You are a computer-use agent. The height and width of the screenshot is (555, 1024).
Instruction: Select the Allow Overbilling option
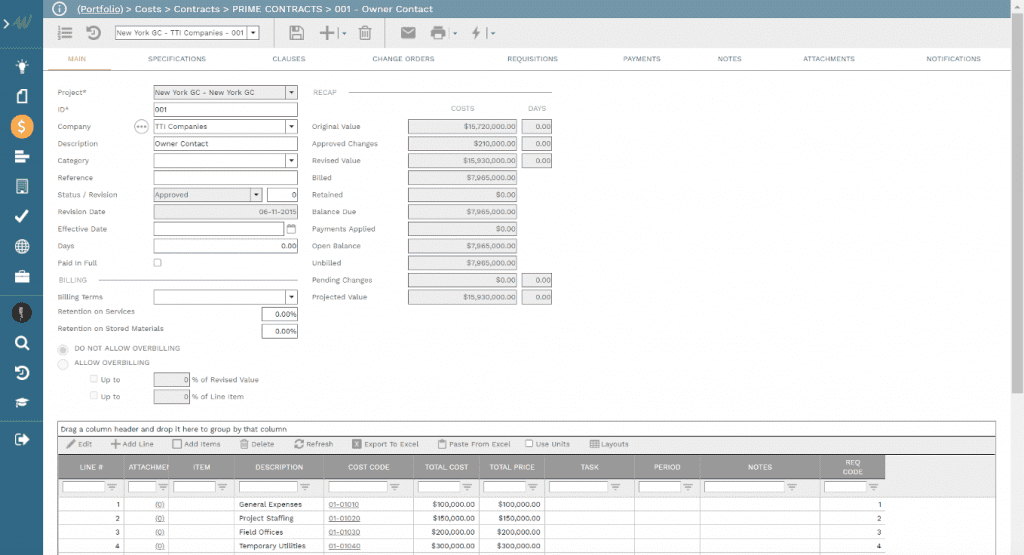click(63, 364)
